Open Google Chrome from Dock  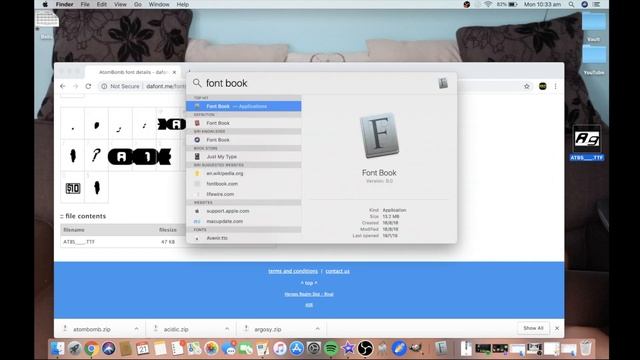(x=92, y=348)
